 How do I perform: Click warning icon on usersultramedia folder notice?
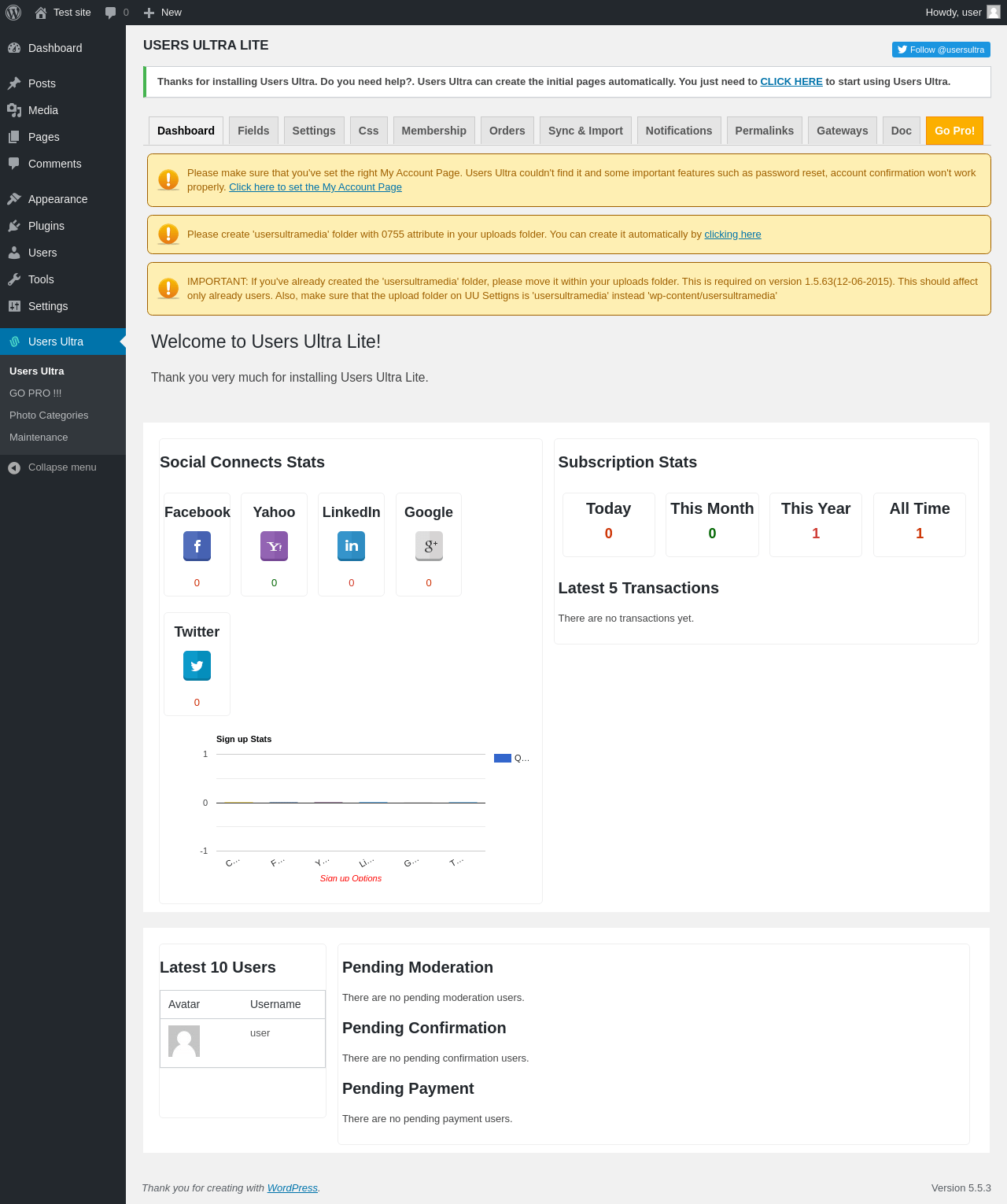168,235
